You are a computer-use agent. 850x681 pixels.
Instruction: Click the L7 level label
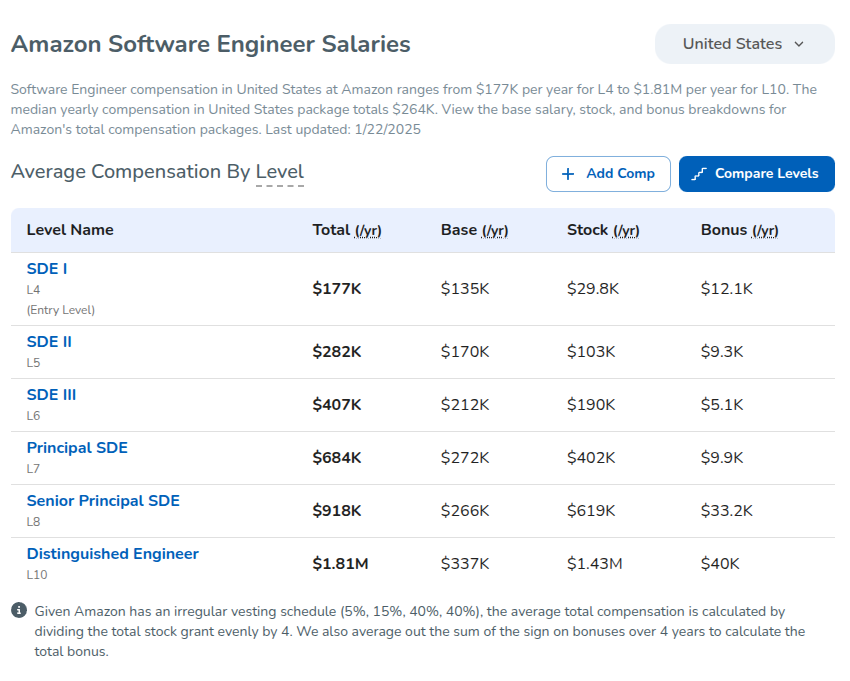(x=34, y=469)
